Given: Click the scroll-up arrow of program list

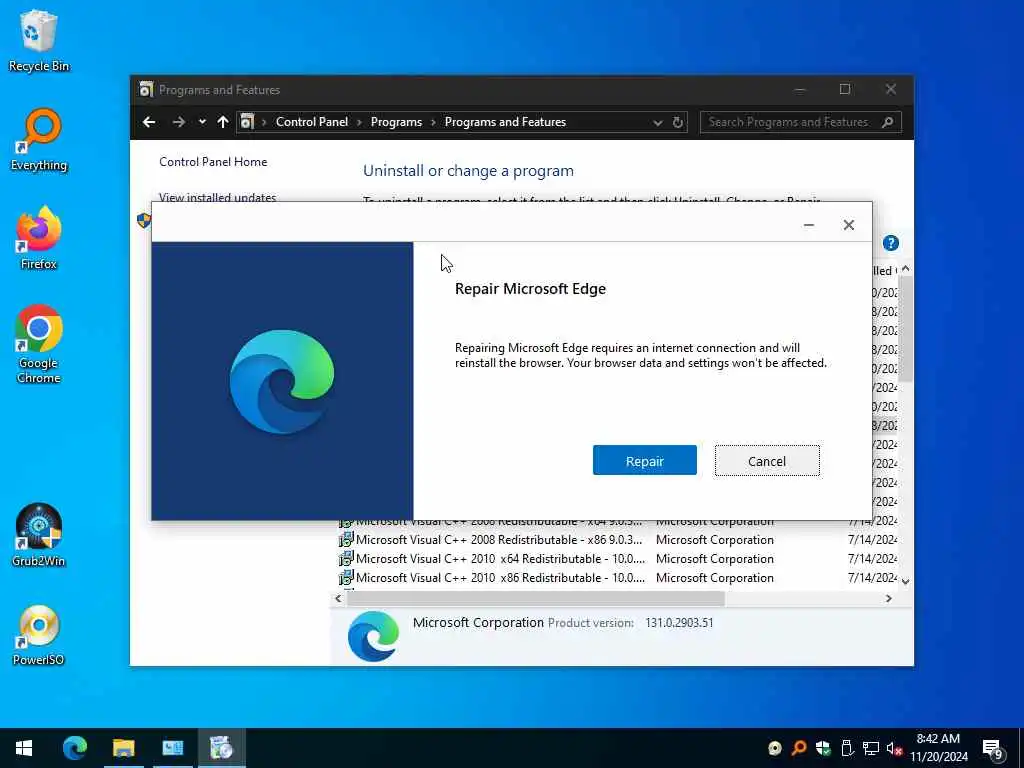Looking at the screenshot, I should 905,269.
